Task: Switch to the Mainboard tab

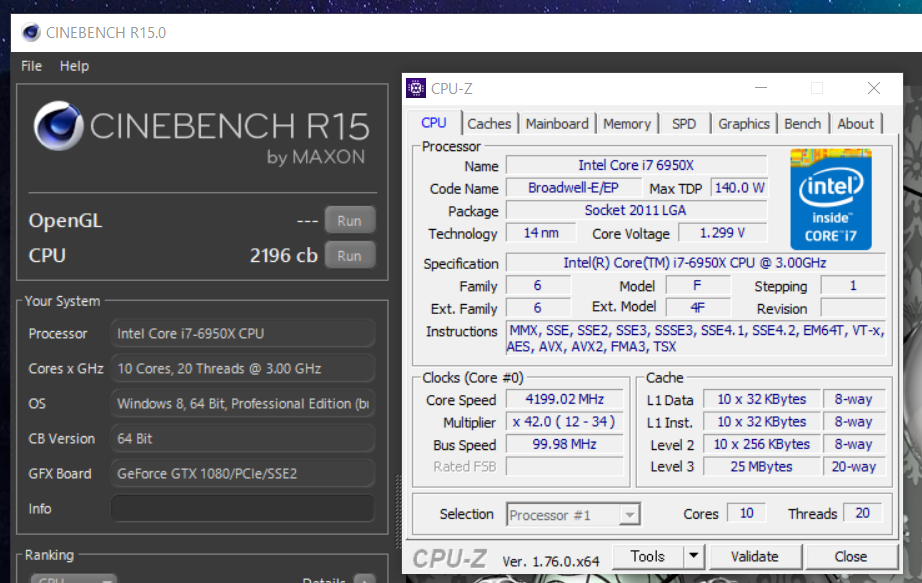Action: 557,124
